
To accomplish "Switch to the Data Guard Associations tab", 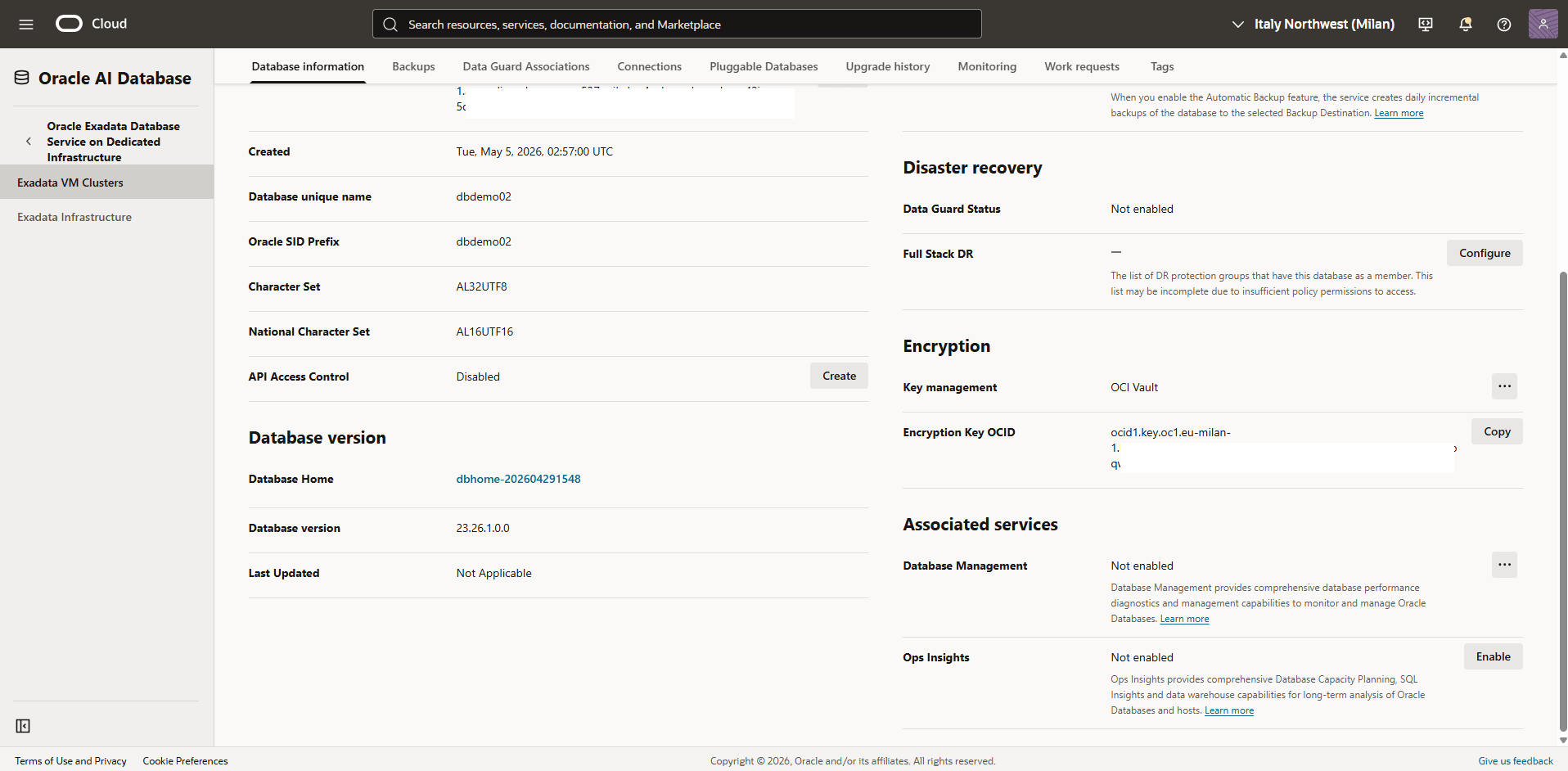I will [x=526, y=67].
